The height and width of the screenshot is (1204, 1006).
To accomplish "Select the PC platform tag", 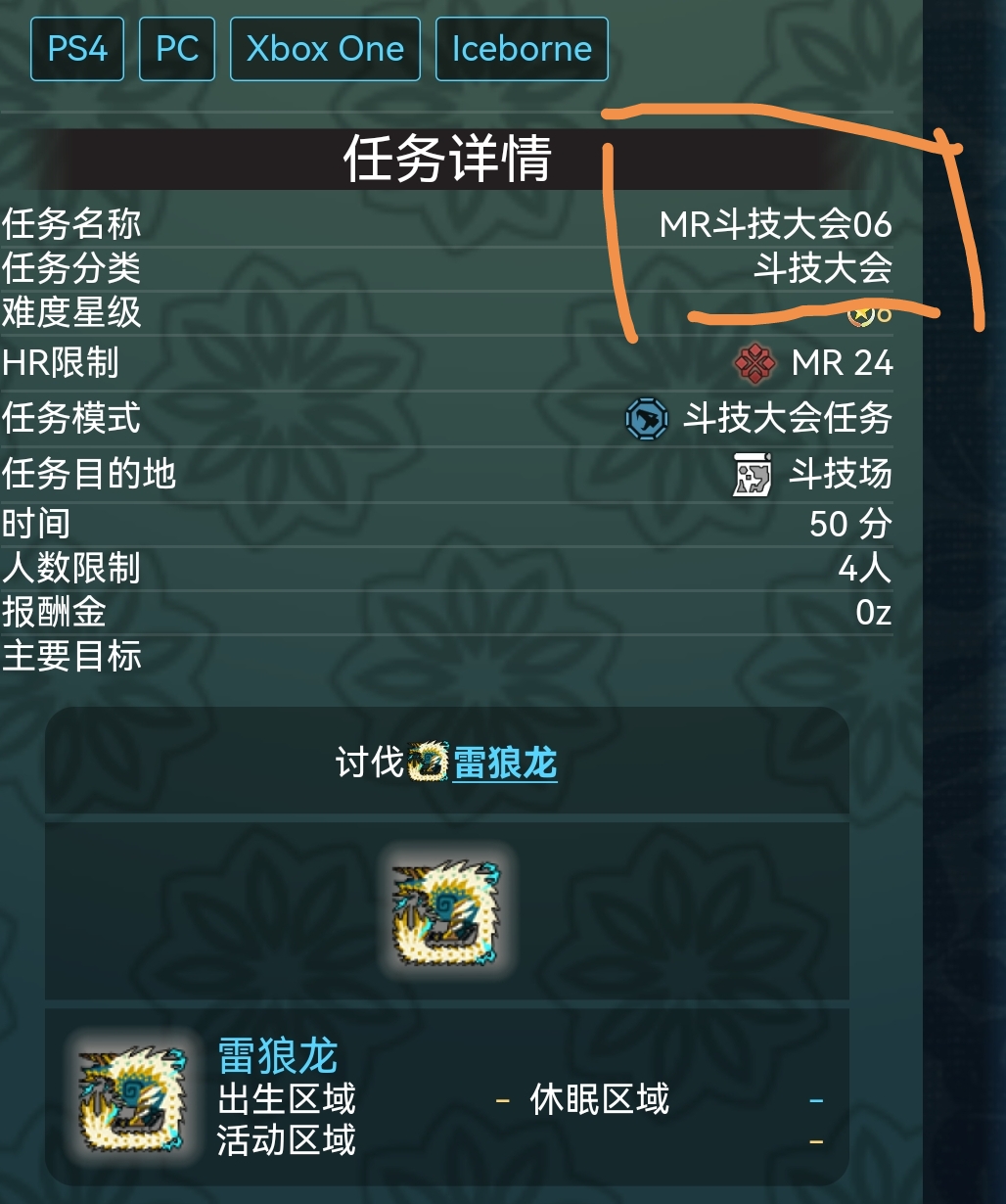I will [x=177, y=49].
